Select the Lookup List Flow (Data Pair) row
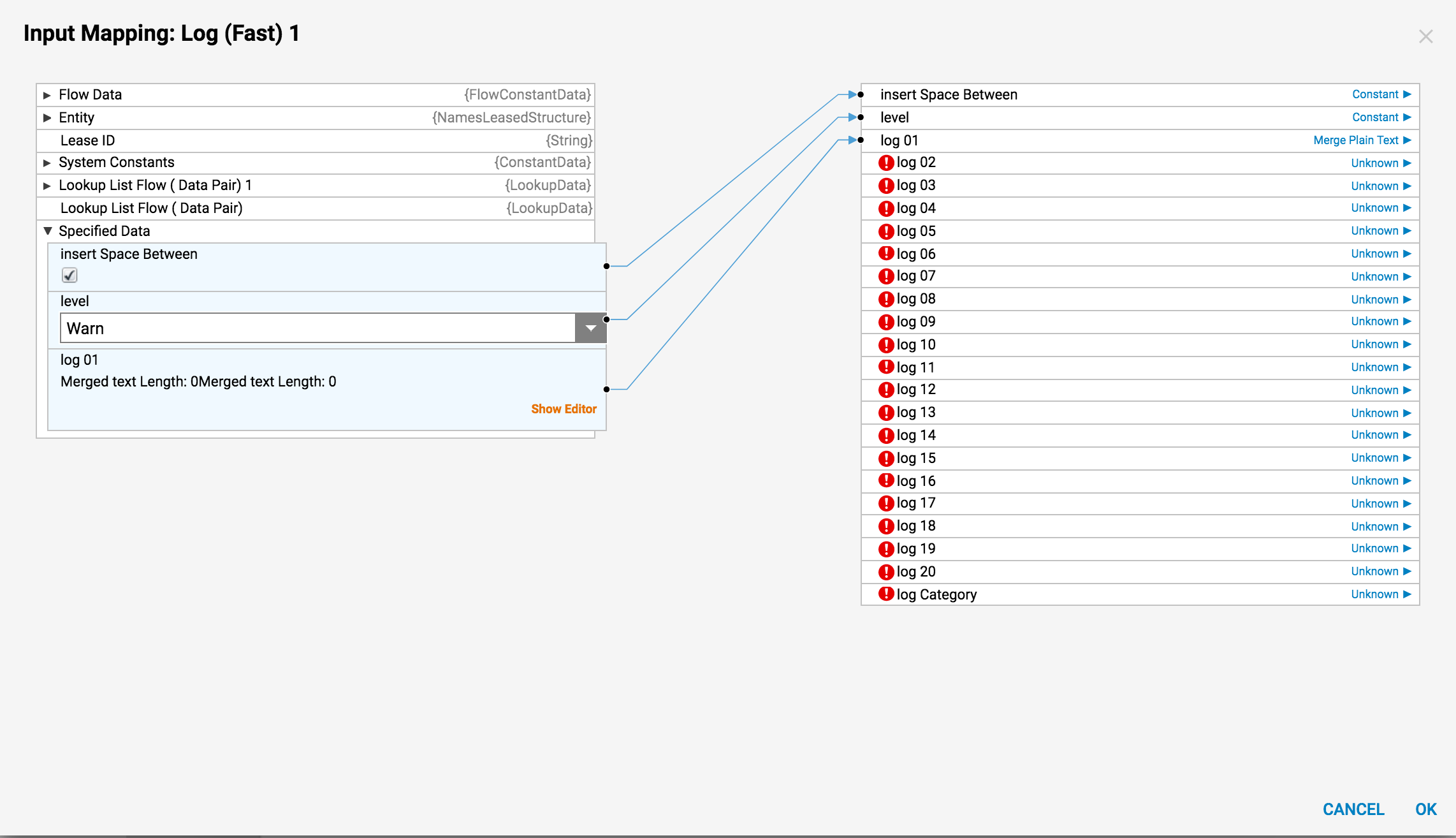 pyautogui.click(x=316, y=208)
